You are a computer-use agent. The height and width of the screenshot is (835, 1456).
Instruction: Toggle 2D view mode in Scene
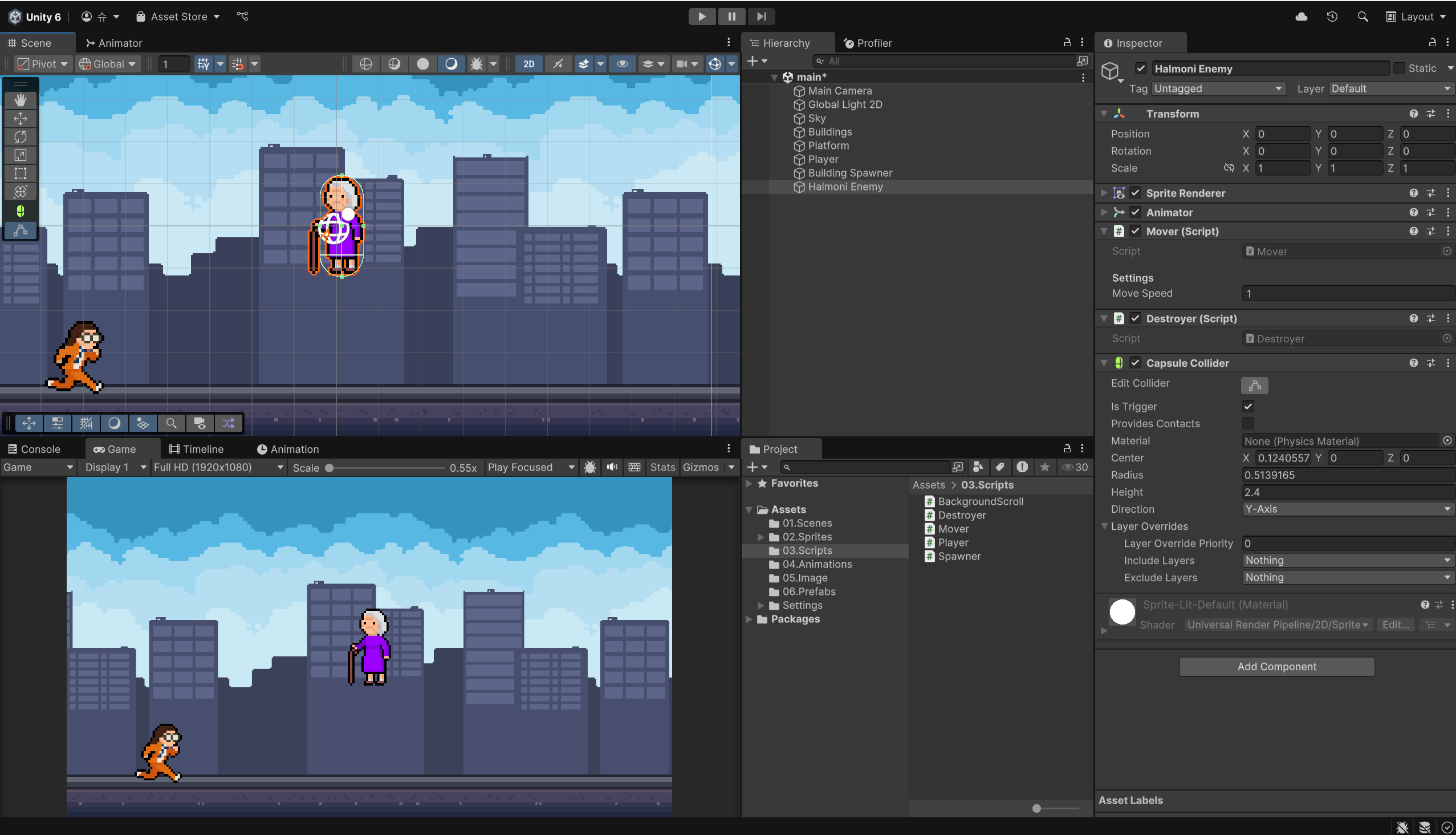[x=528, y=64]
